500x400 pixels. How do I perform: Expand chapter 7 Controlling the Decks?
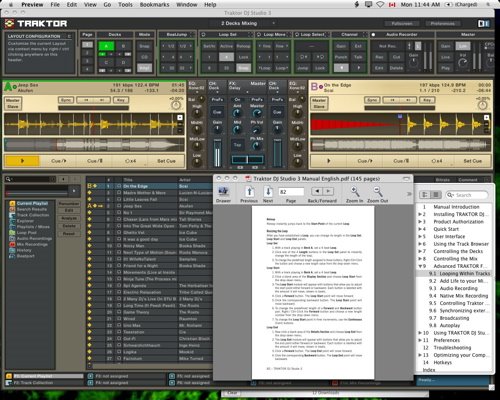420,251
